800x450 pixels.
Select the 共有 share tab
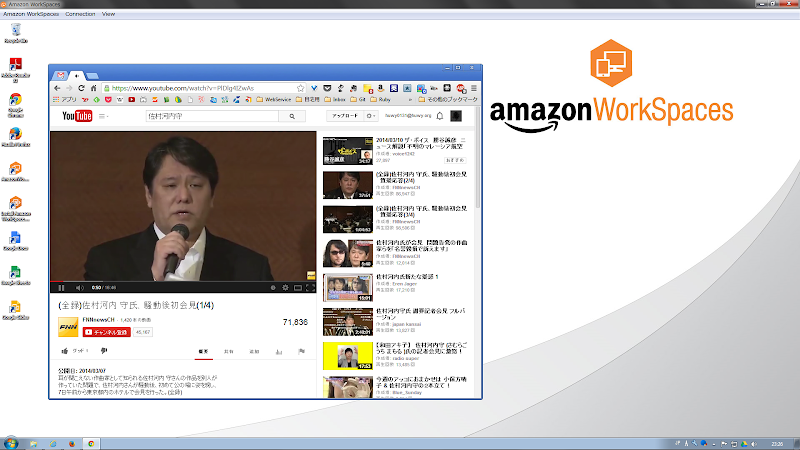point(229,352)
